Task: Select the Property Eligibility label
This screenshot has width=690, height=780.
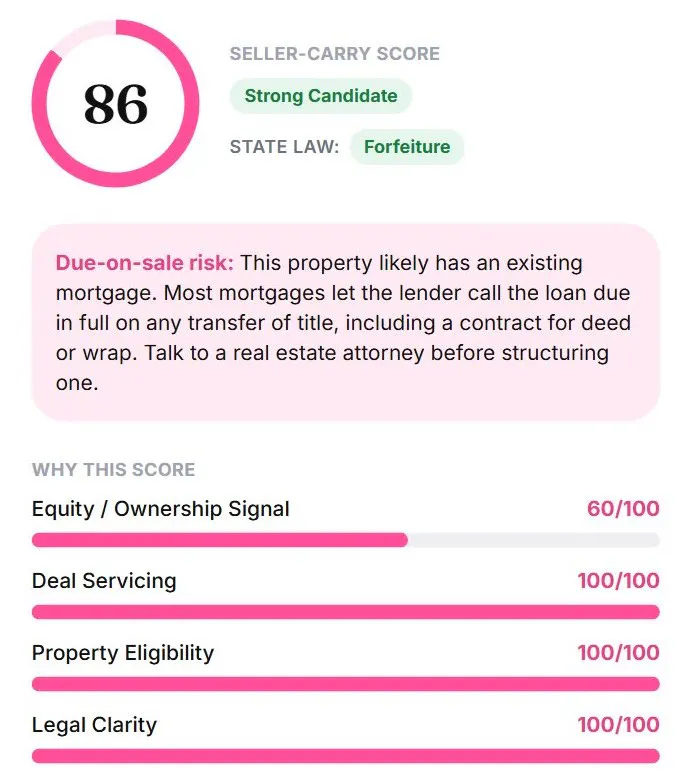Action: click(x=123, y=653)
